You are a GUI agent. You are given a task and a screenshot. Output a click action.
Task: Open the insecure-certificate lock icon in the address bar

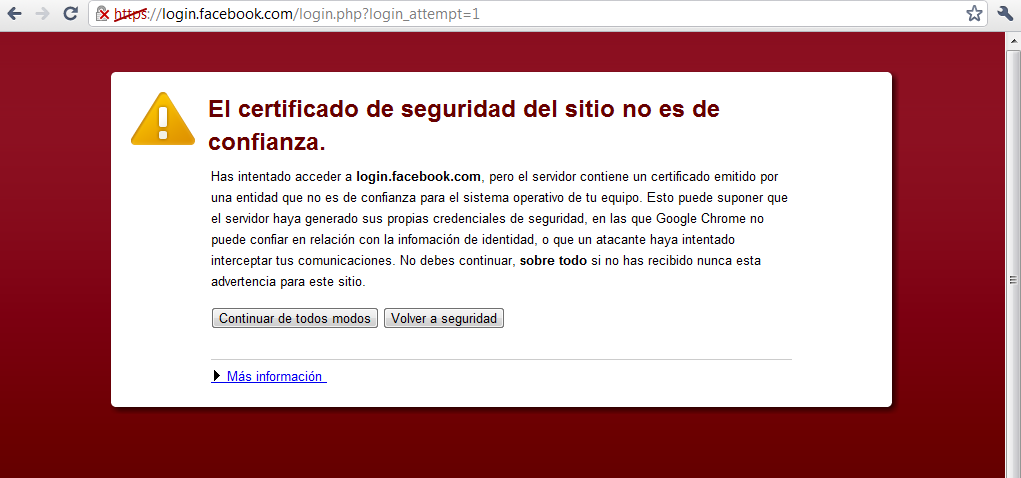pos(102,14)
